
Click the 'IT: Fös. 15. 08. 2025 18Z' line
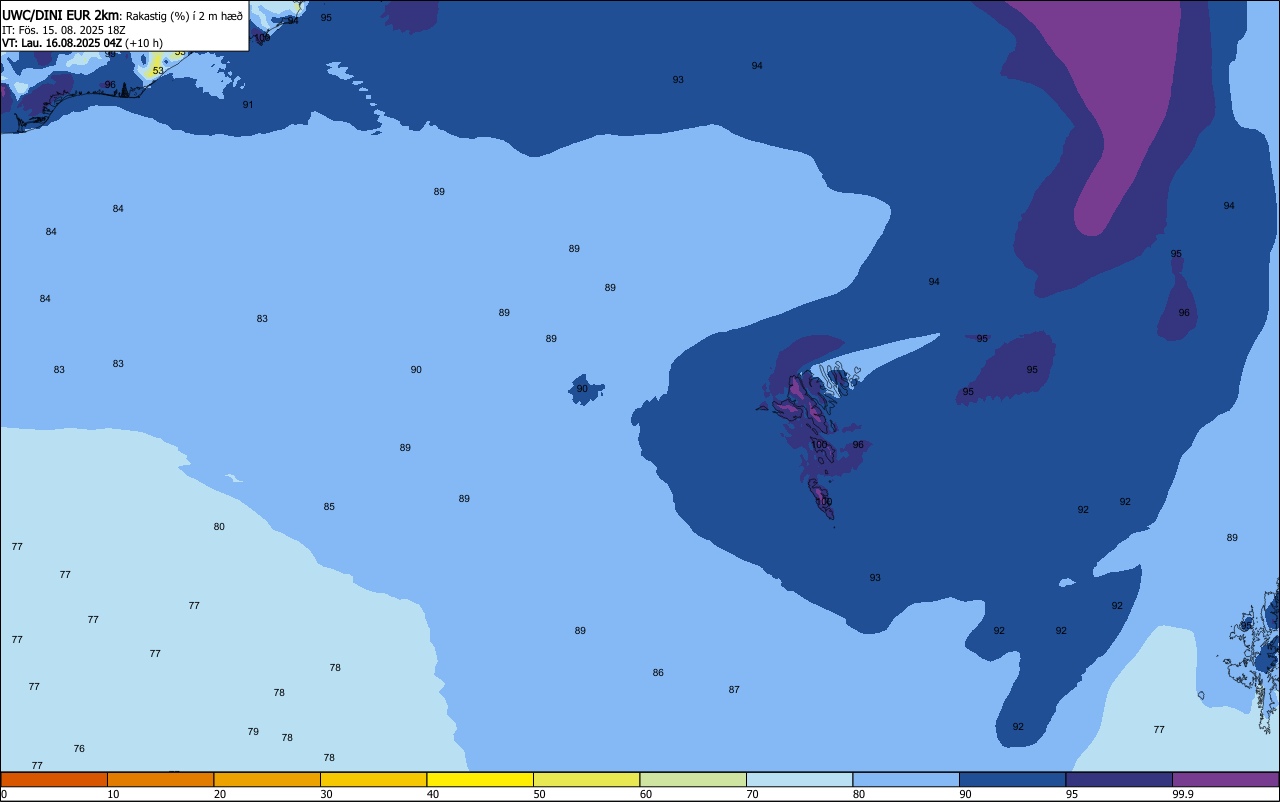(63, 30)
